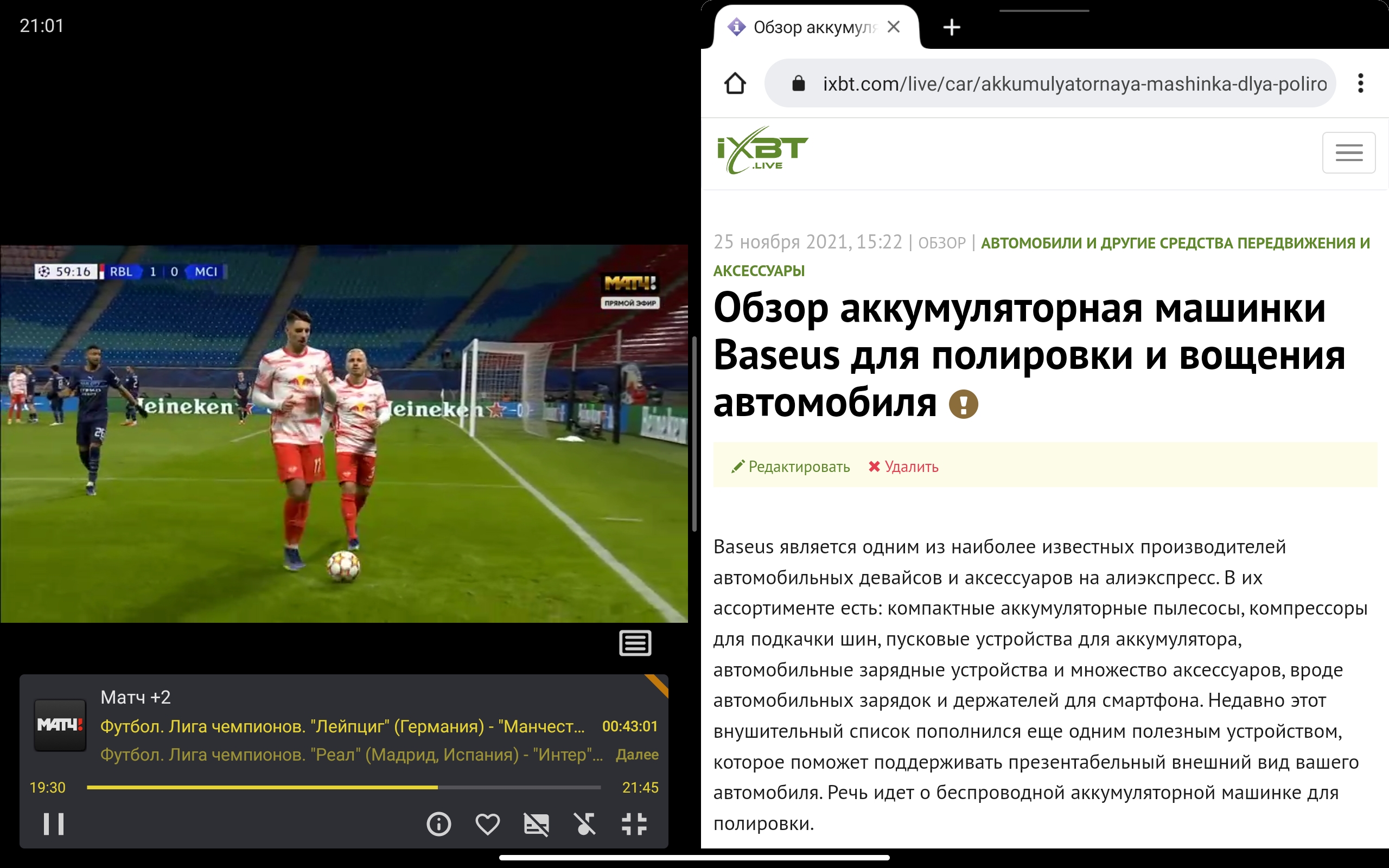Viewport: 1389px width, 868px height.
Task: Seek on the yellow program progress bar
Action: [x=345, y=788]
